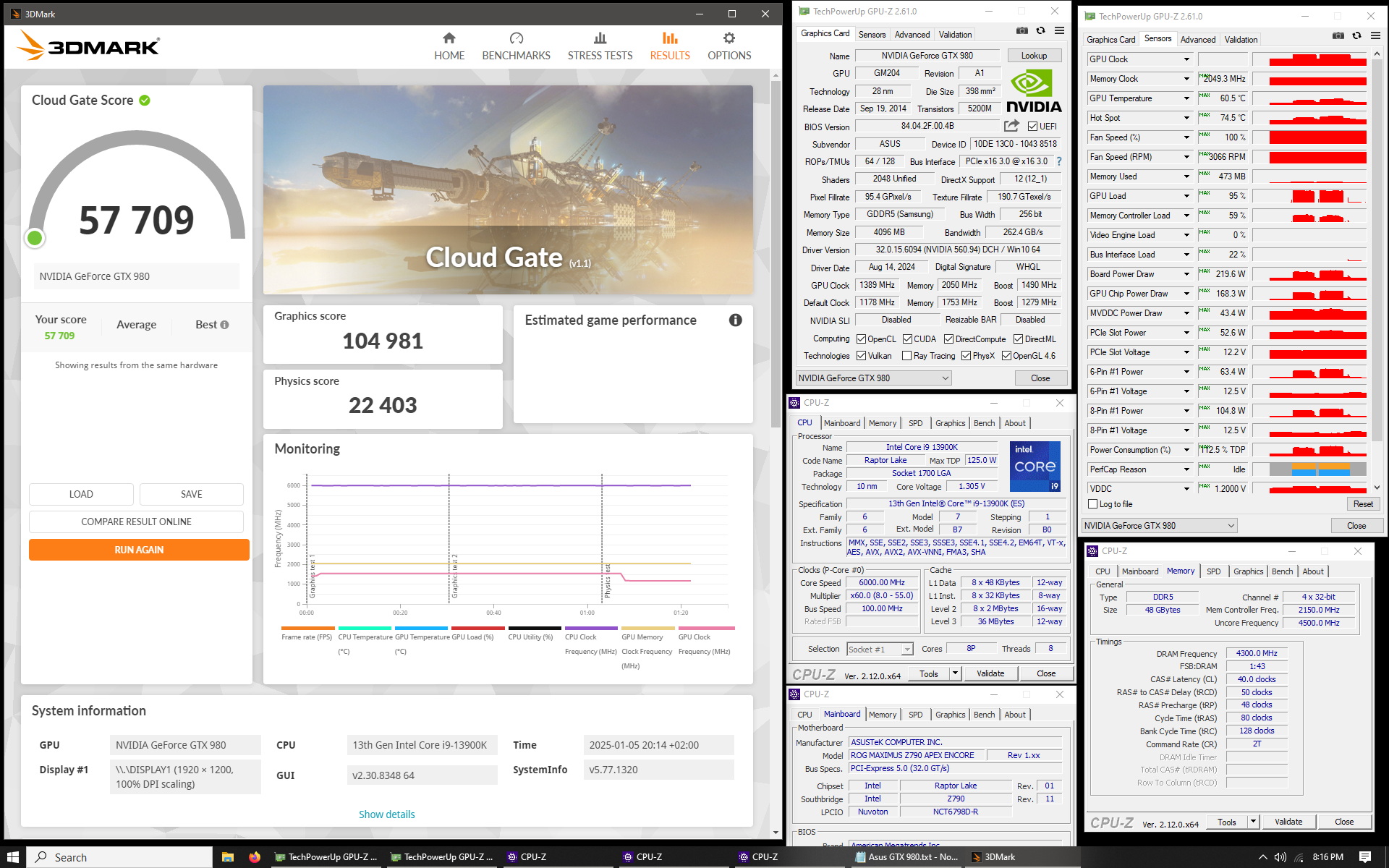Open GPU-Z Sensors window hamburger menu

click(1375, 35)
